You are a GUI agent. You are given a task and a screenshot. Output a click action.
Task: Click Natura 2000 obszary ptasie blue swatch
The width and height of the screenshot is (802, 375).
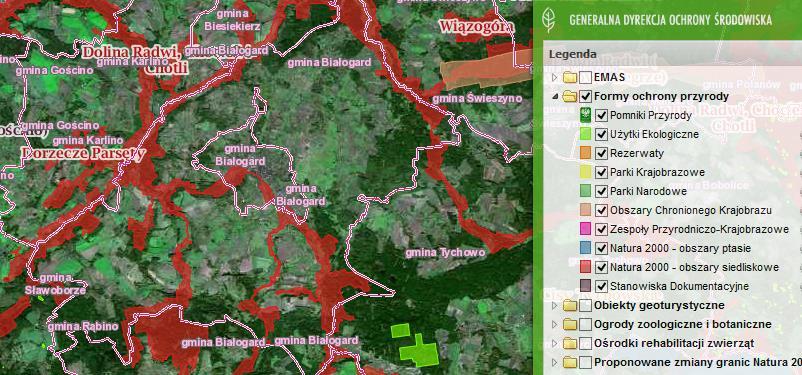click(586, 248)
